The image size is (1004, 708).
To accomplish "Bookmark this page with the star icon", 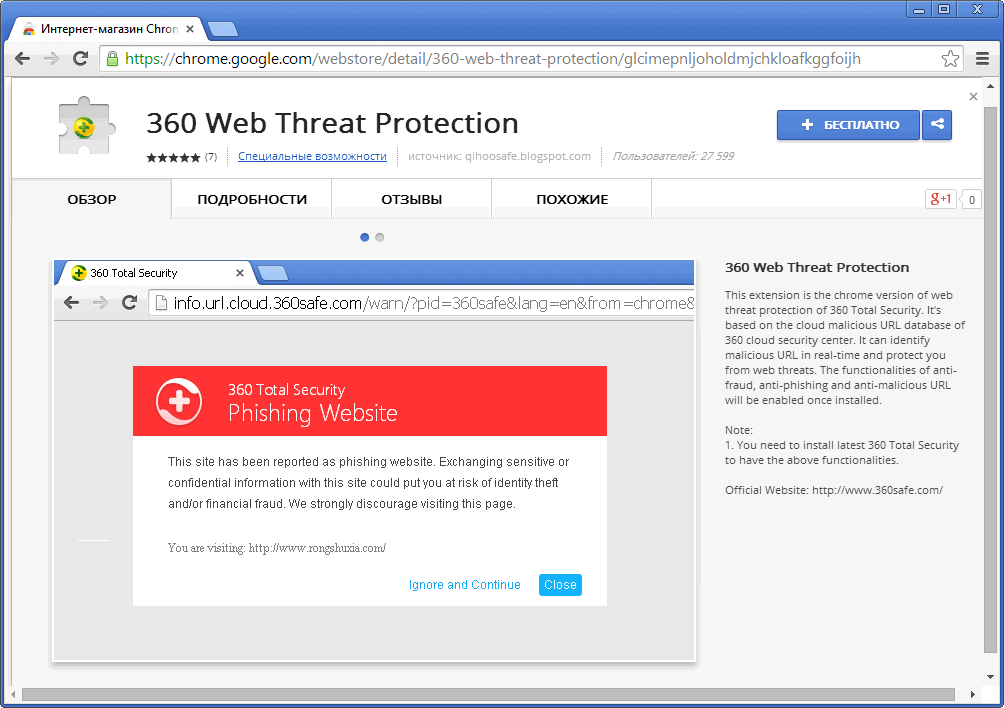I will [x=950, y=59].
